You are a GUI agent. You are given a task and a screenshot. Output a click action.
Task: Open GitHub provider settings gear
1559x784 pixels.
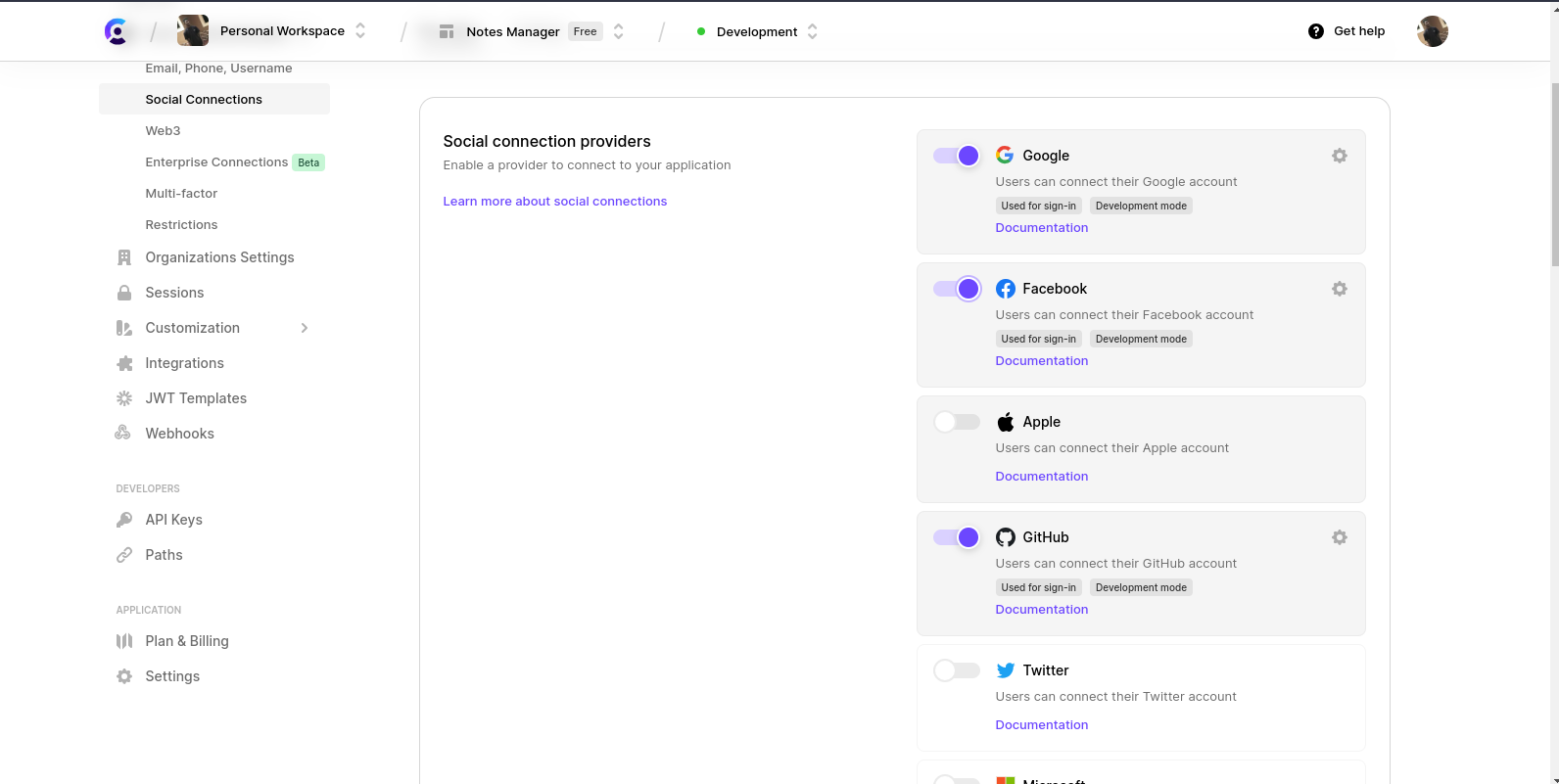tap(1340, 537)
